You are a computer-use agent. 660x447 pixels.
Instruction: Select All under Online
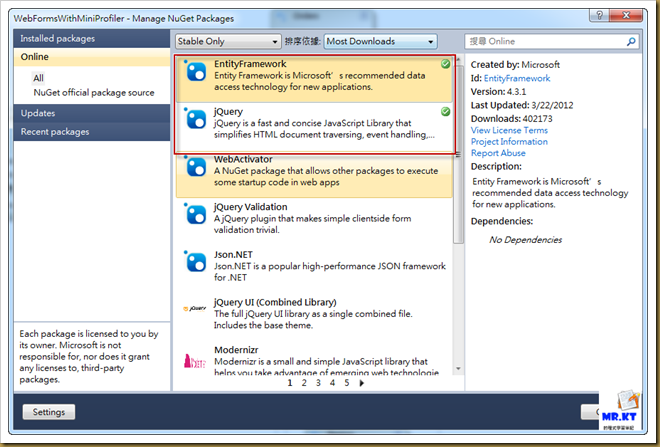[38, 78]
